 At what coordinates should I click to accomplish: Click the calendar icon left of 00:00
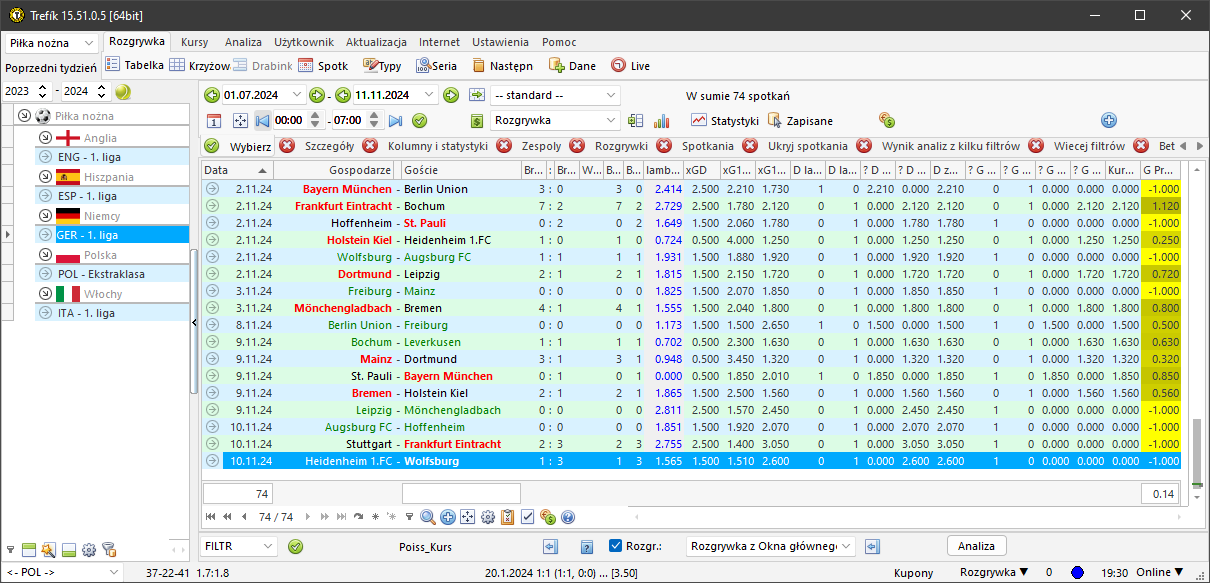(x=213, y=121)
